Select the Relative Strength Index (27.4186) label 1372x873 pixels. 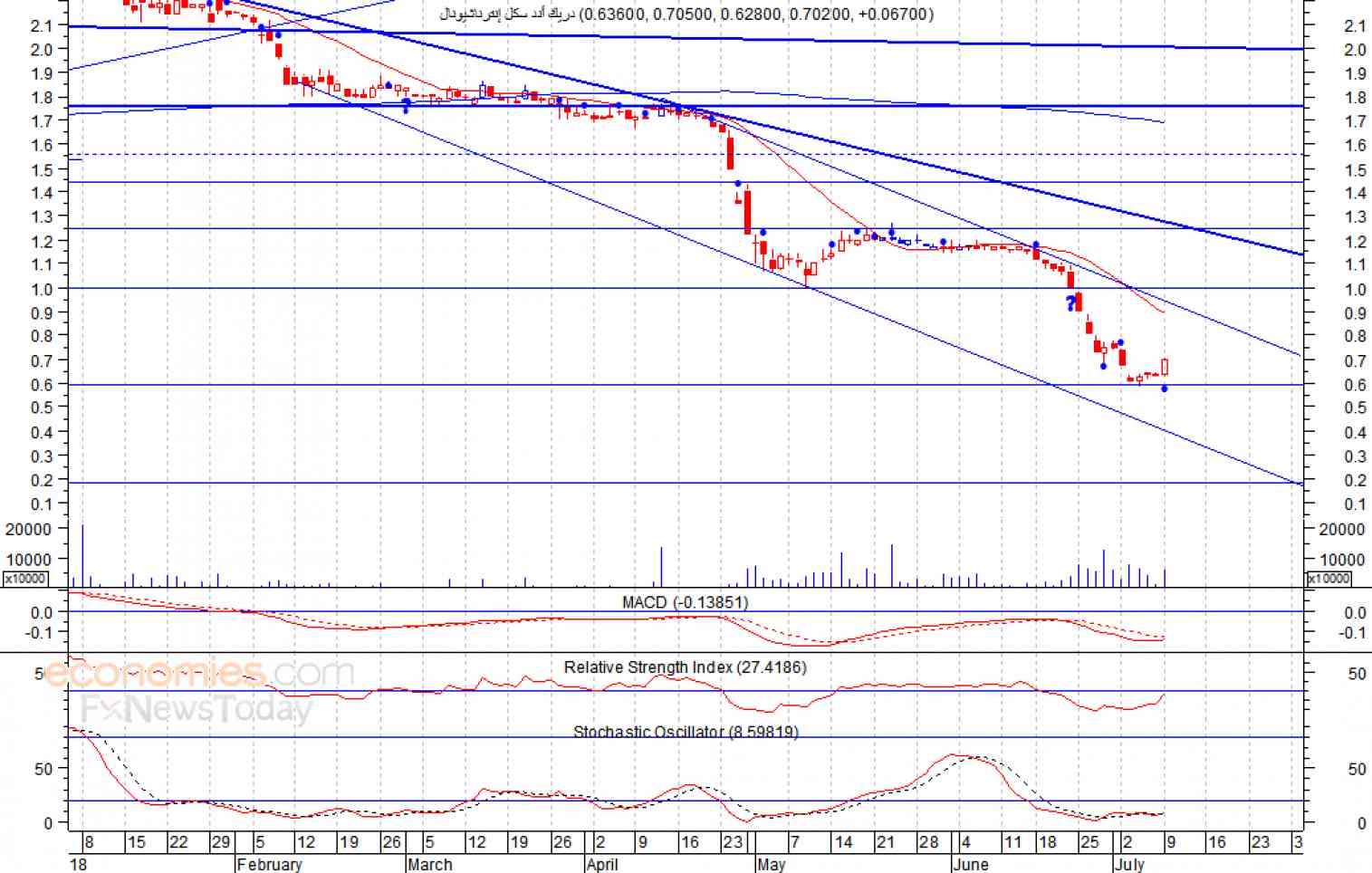pyautogui.click(x=685, y=667)
